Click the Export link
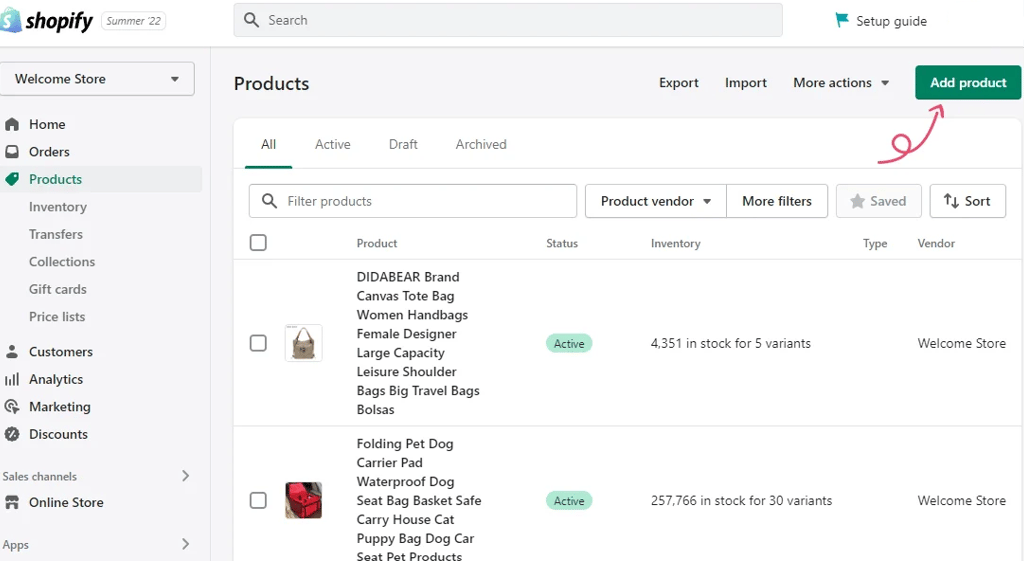1024x561 pixels. pos(679,83)
